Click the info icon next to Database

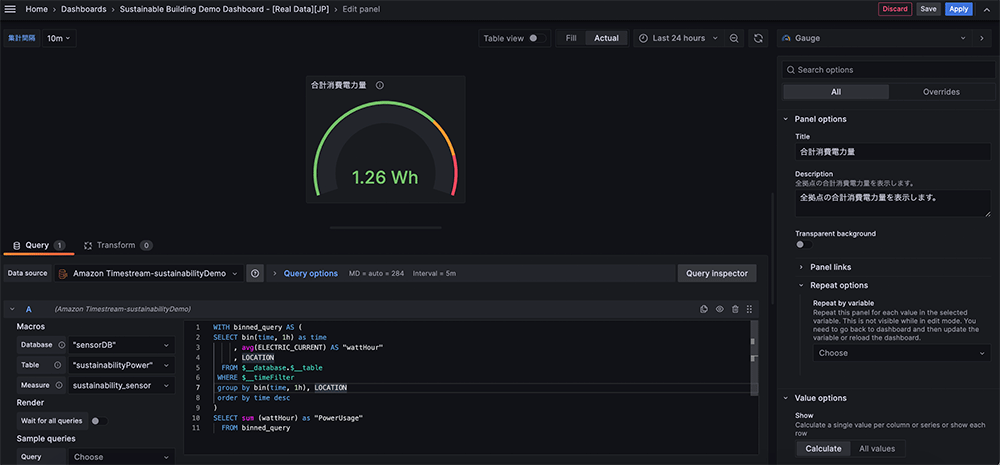click(x=62, y=345)
